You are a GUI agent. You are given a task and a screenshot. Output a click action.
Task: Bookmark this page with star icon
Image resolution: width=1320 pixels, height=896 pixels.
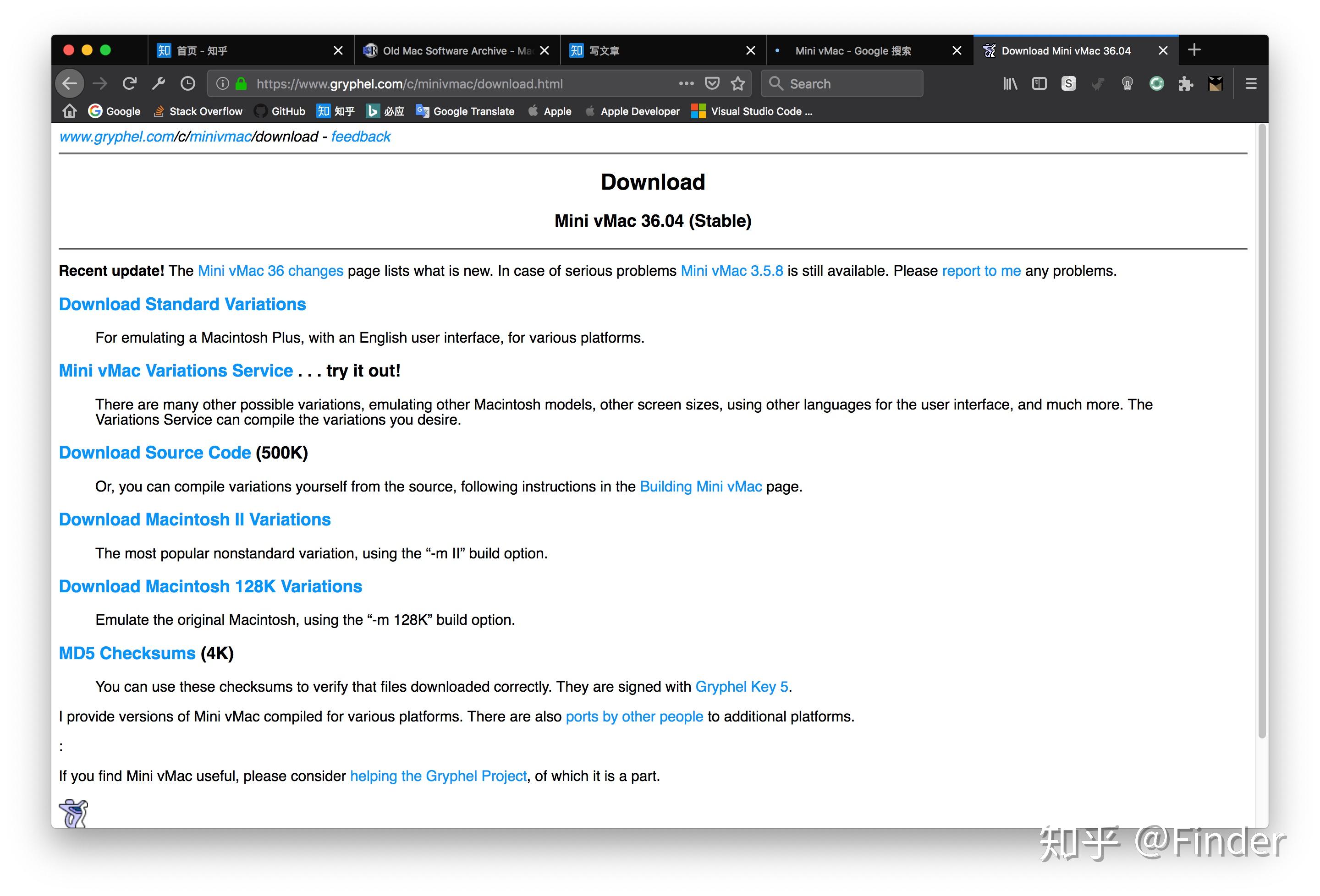738,84
